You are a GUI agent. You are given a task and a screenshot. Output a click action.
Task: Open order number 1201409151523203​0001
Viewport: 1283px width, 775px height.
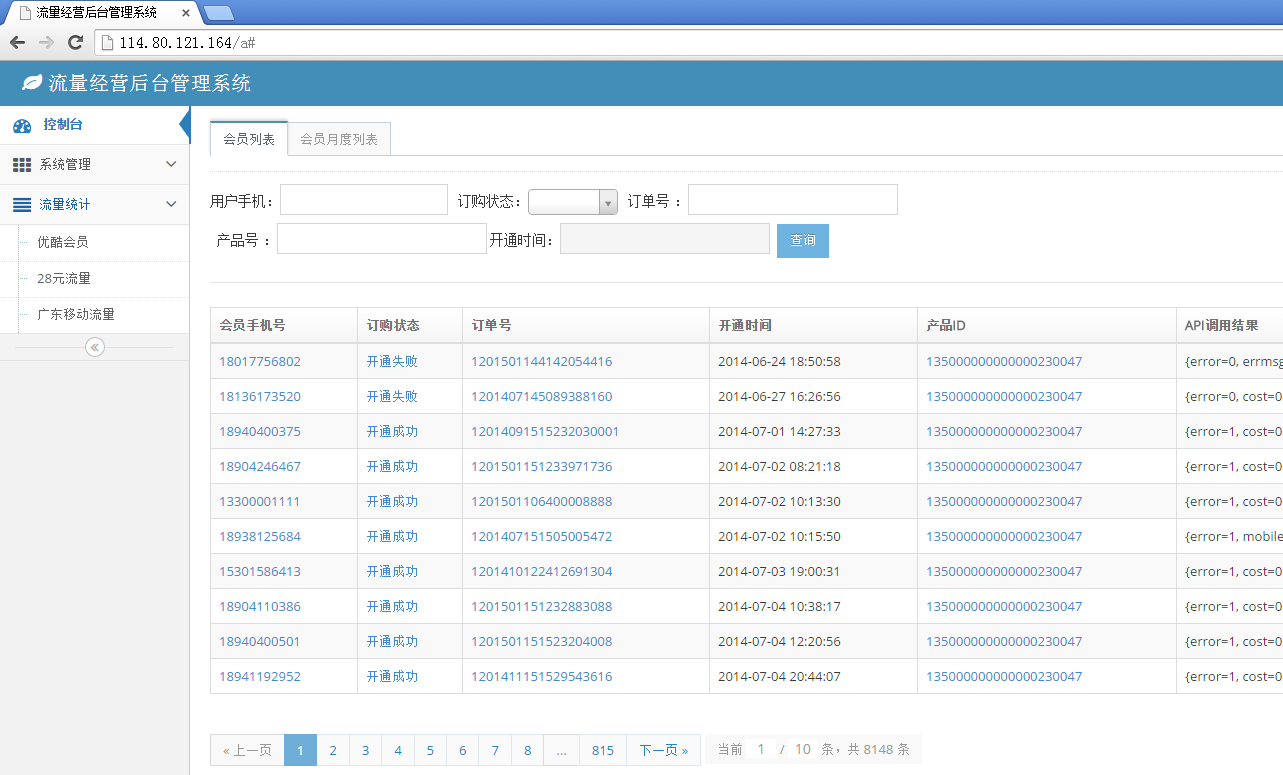point(545,431)
